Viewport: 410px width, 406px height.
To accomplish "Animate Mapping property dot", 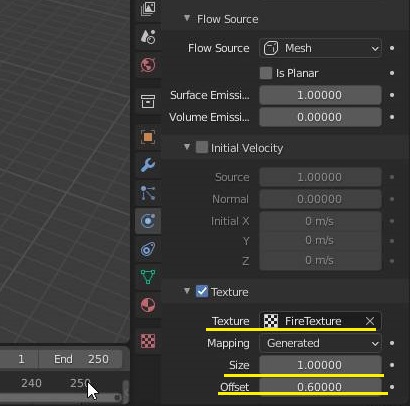I will pos(392,343).
